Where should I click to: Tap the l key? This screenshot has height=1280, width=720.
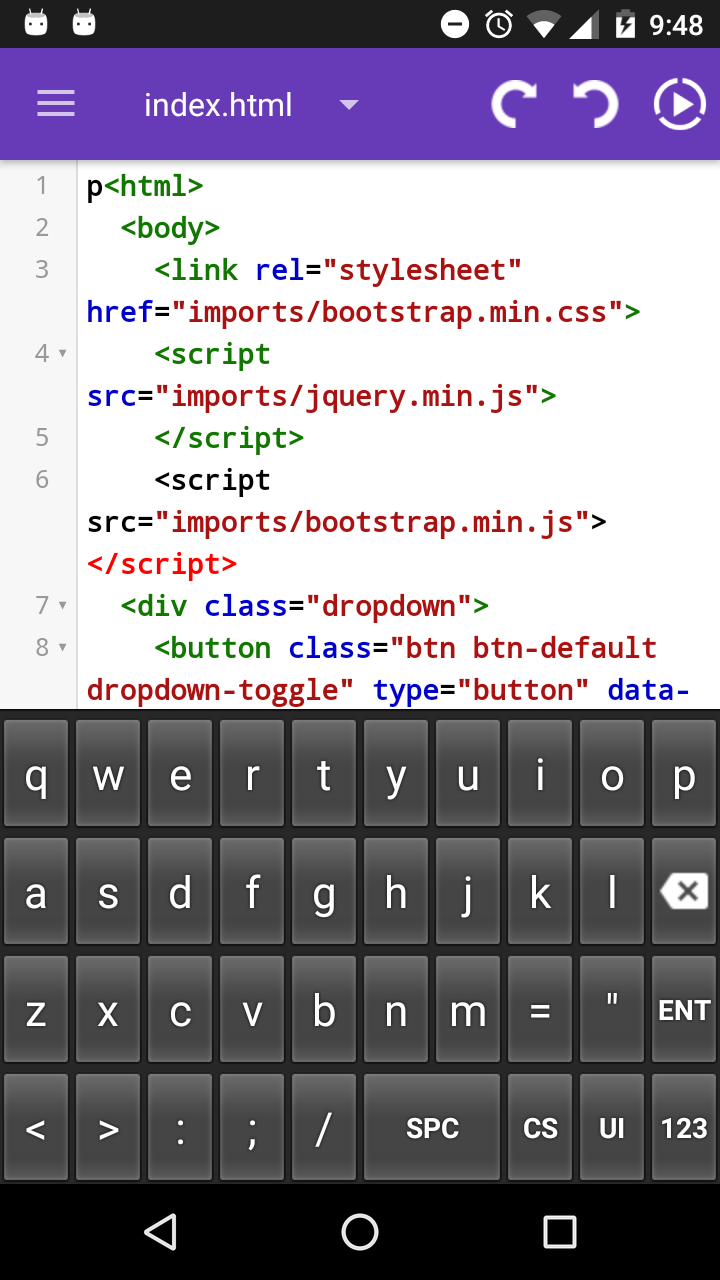[x=612, y=891]
